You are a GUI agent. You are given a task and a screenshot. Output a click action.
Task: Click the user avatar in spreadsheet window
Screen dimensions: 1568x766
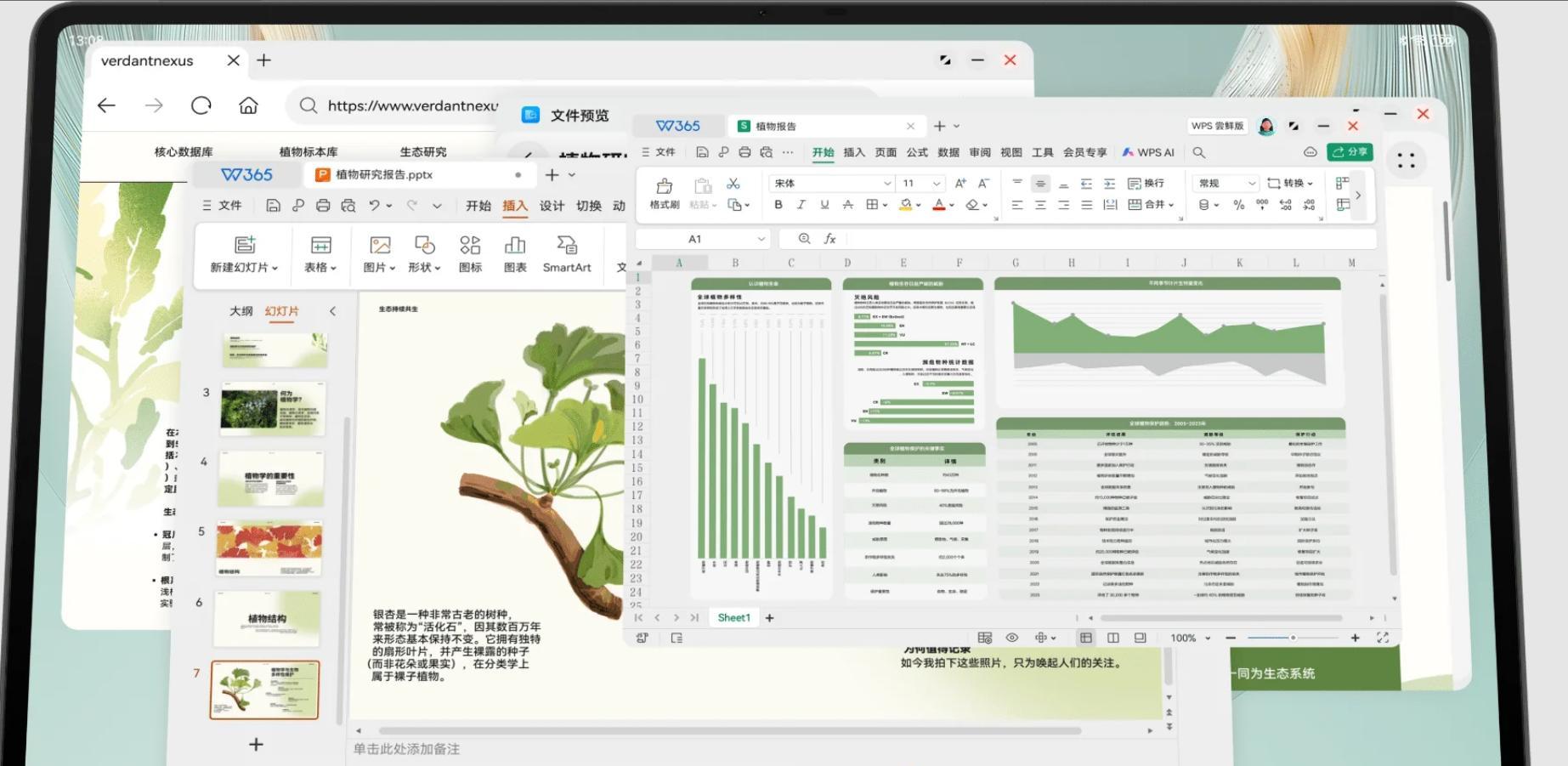1266,126
